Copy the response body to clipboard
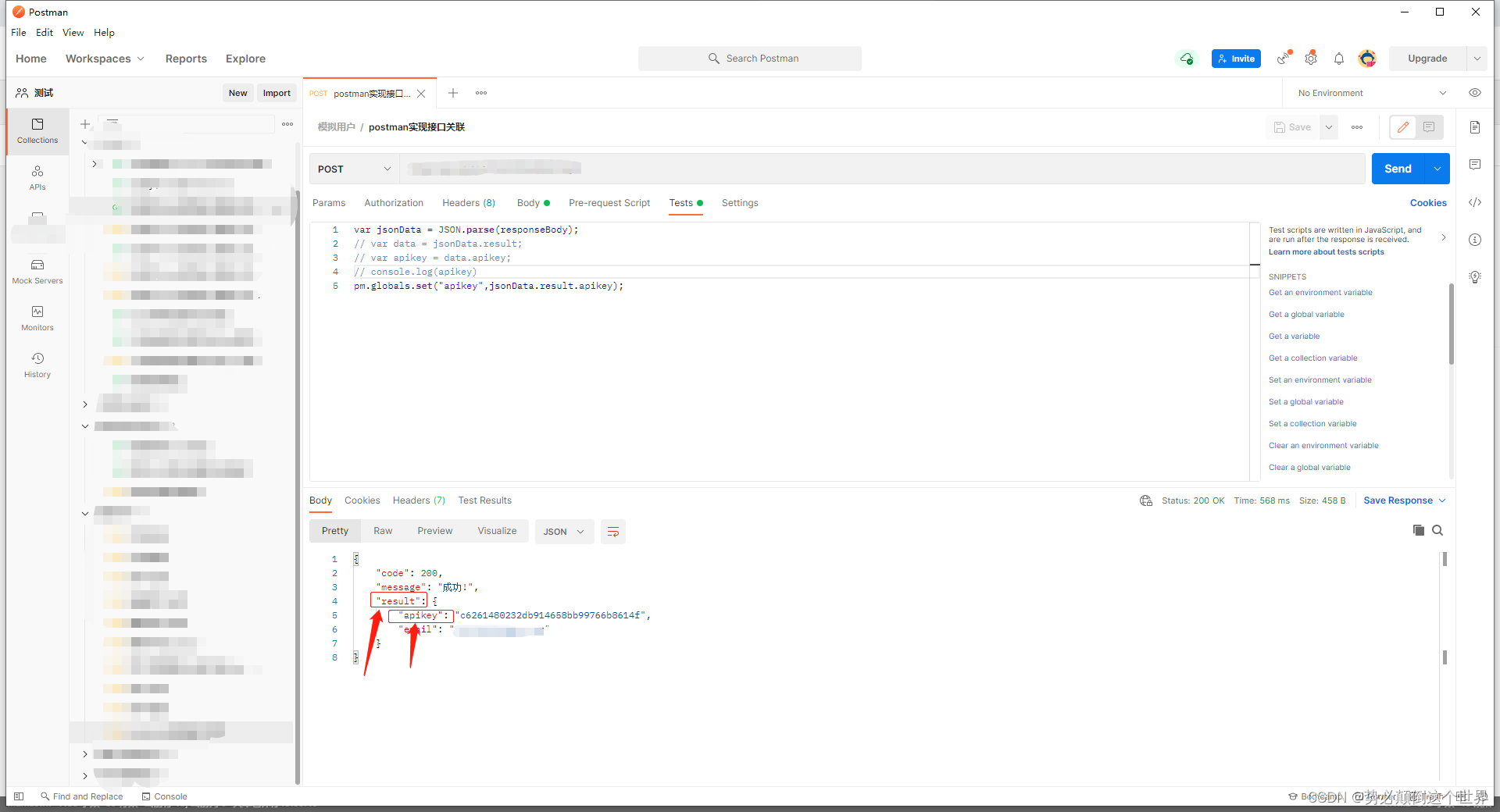The width and height of the screenshot is (1500, 812). coord(1419,530)
